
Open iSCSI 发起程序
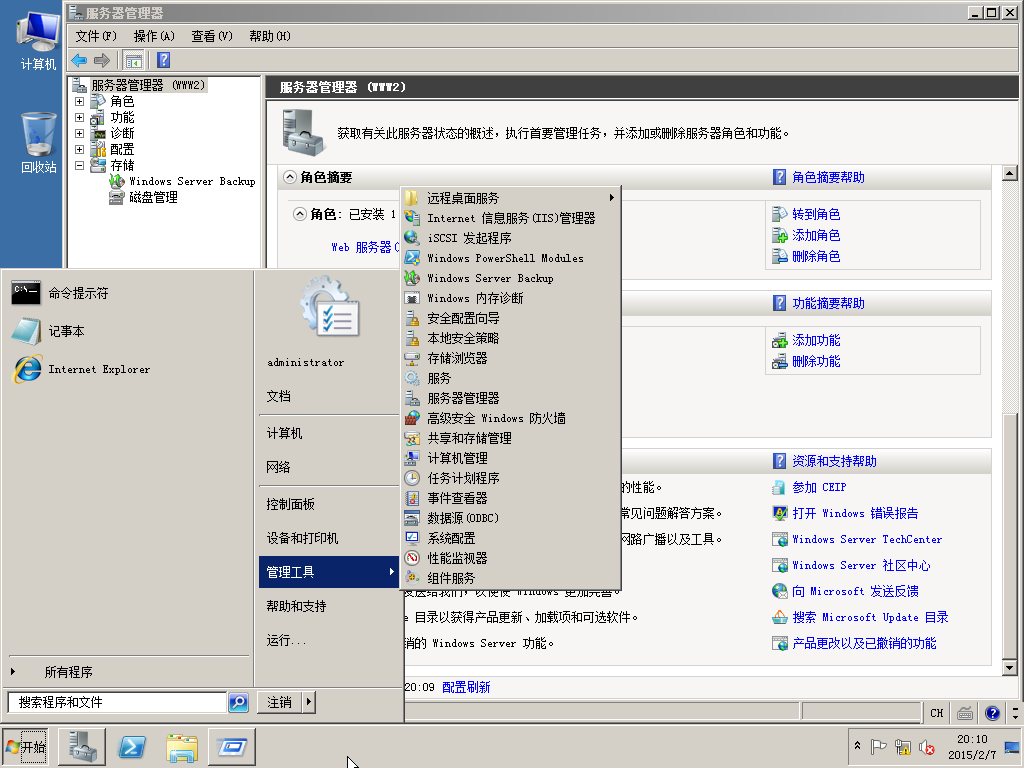[x=510, y=238]
